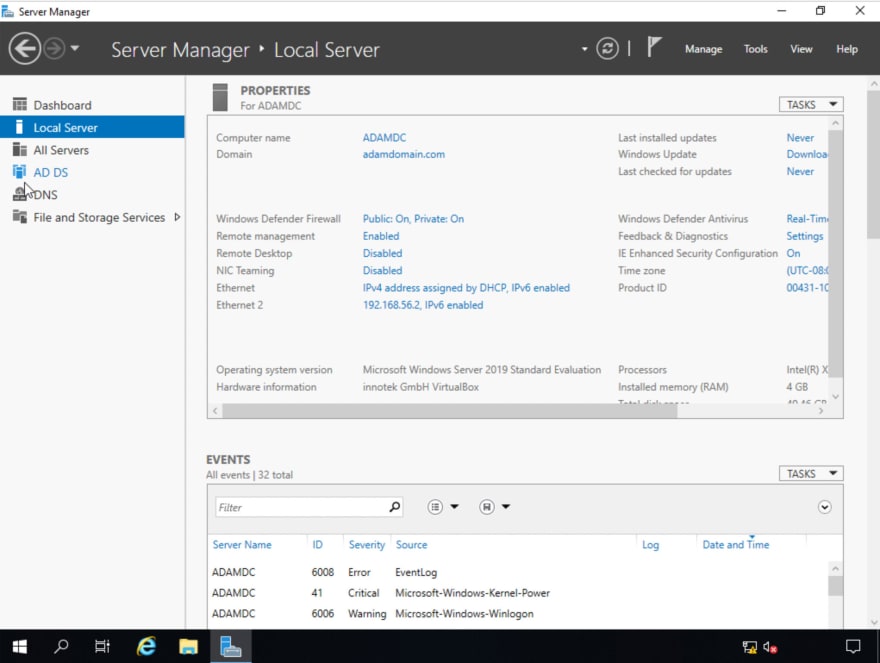Open the criteria dropdown arrow
The height and width of the screenshot is (663, 880).
pos(455,506)
